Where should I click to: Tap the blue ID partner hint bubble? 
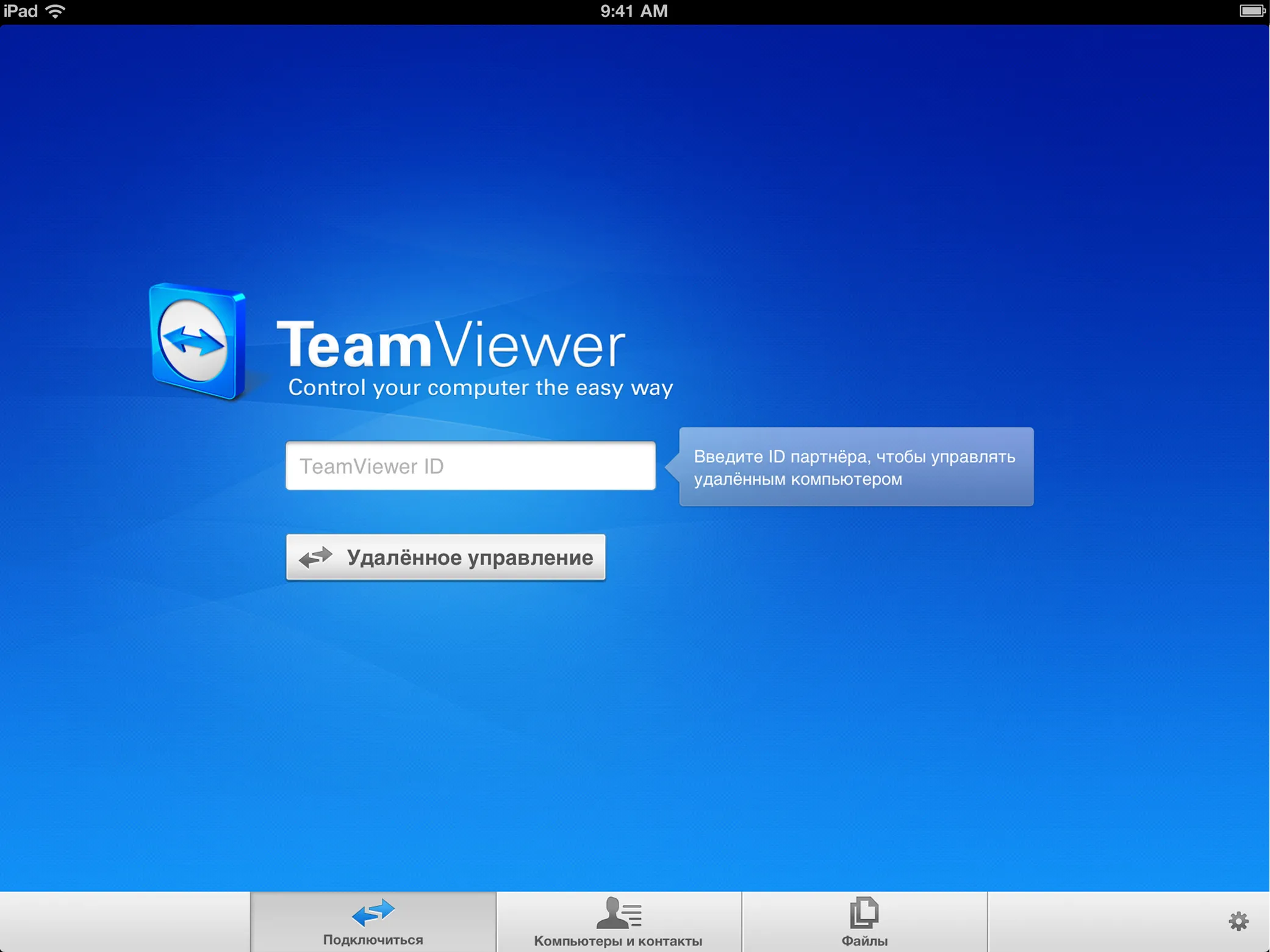pyautogui.click(x=856, y=467)
